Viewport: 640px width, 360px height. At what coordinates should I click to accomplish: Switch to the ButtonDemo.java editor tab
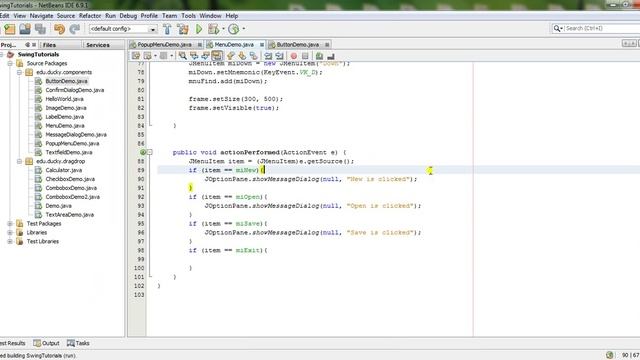pyautogui.click(x=297, y=44)
